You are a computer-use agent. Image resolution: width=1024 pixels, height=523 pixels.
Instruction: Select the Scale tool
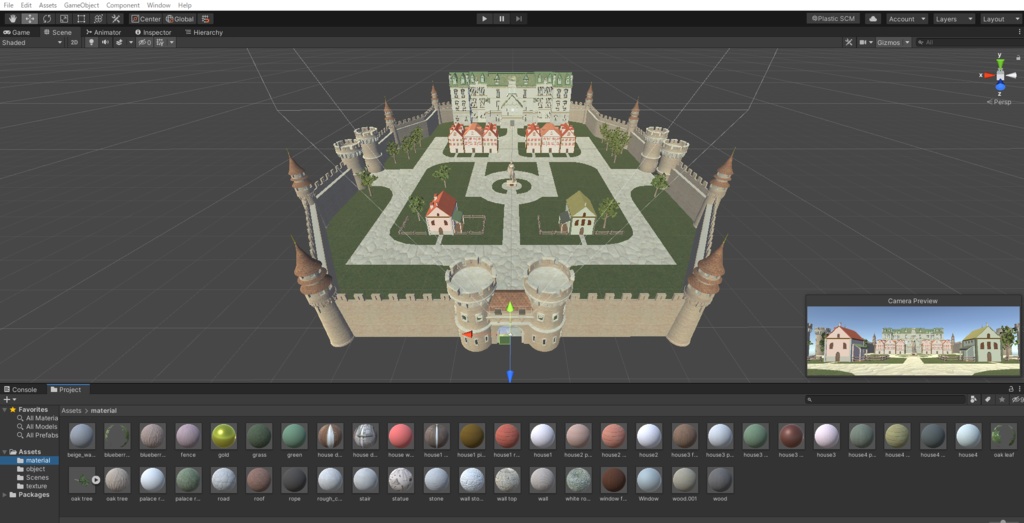click(64, 19)
